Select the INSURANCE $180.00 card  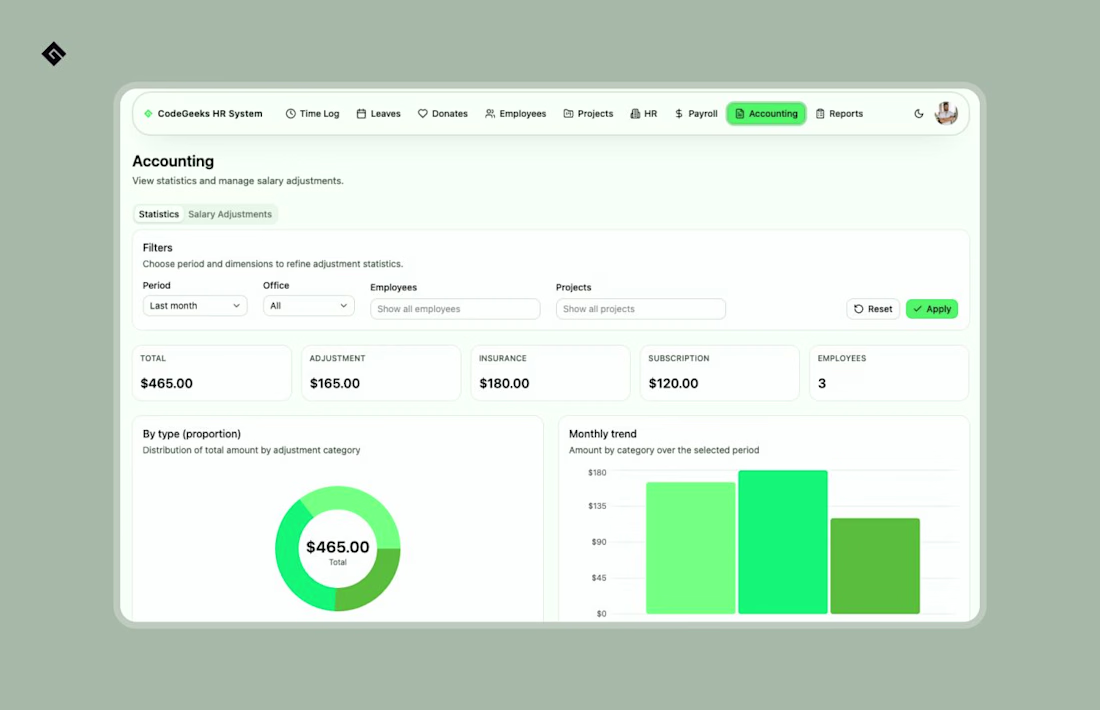551,373
